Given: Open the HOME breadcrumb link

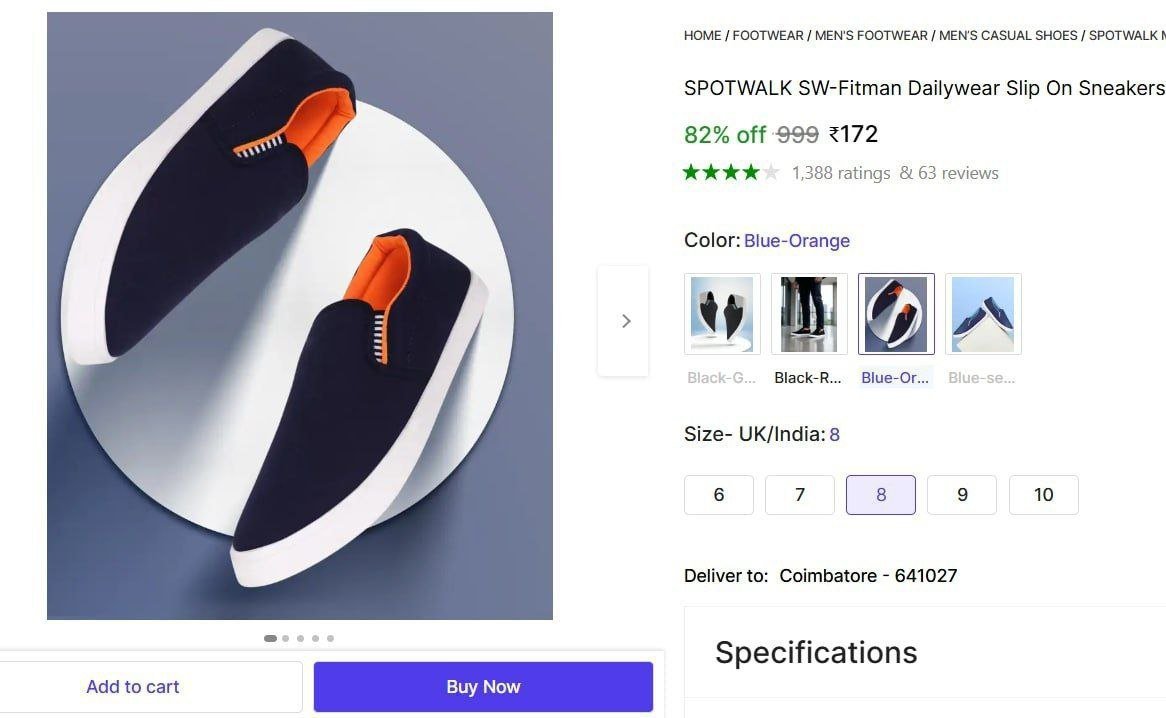Looking at the screenshot, I should (x=702, y=35).
